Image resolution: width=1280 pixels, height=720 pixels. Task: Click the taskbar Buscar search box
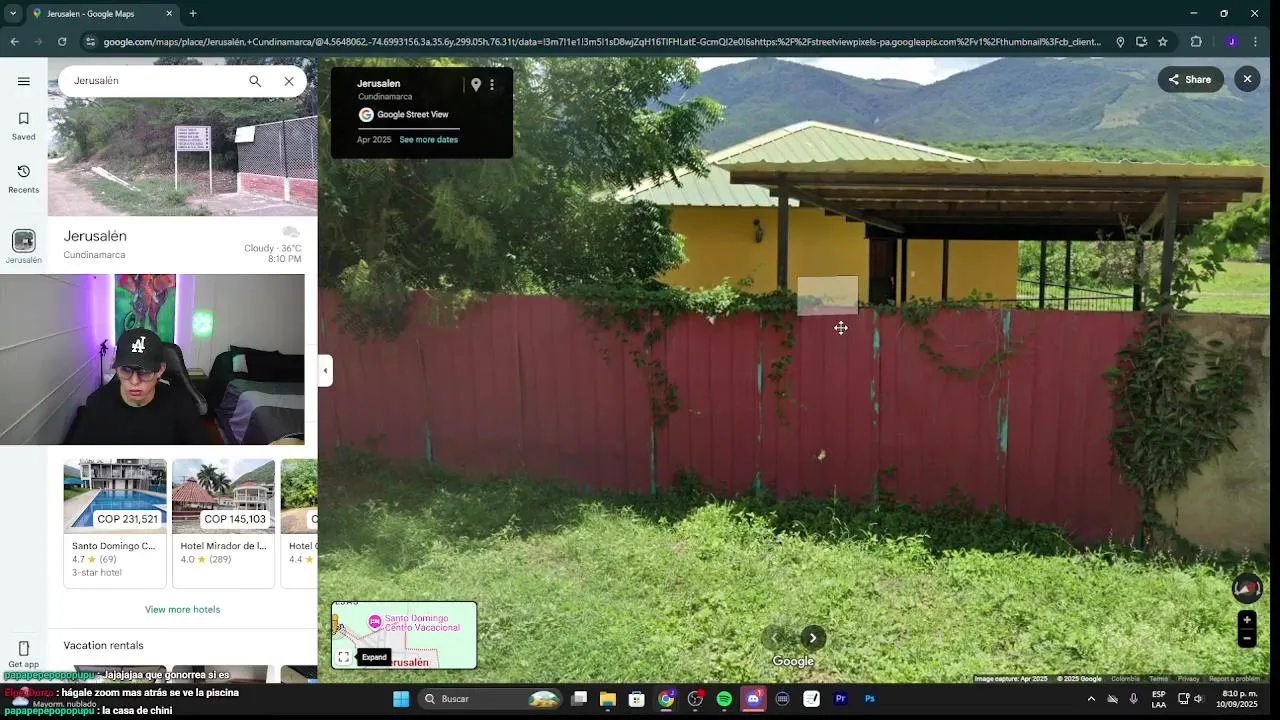click(490, 699)
